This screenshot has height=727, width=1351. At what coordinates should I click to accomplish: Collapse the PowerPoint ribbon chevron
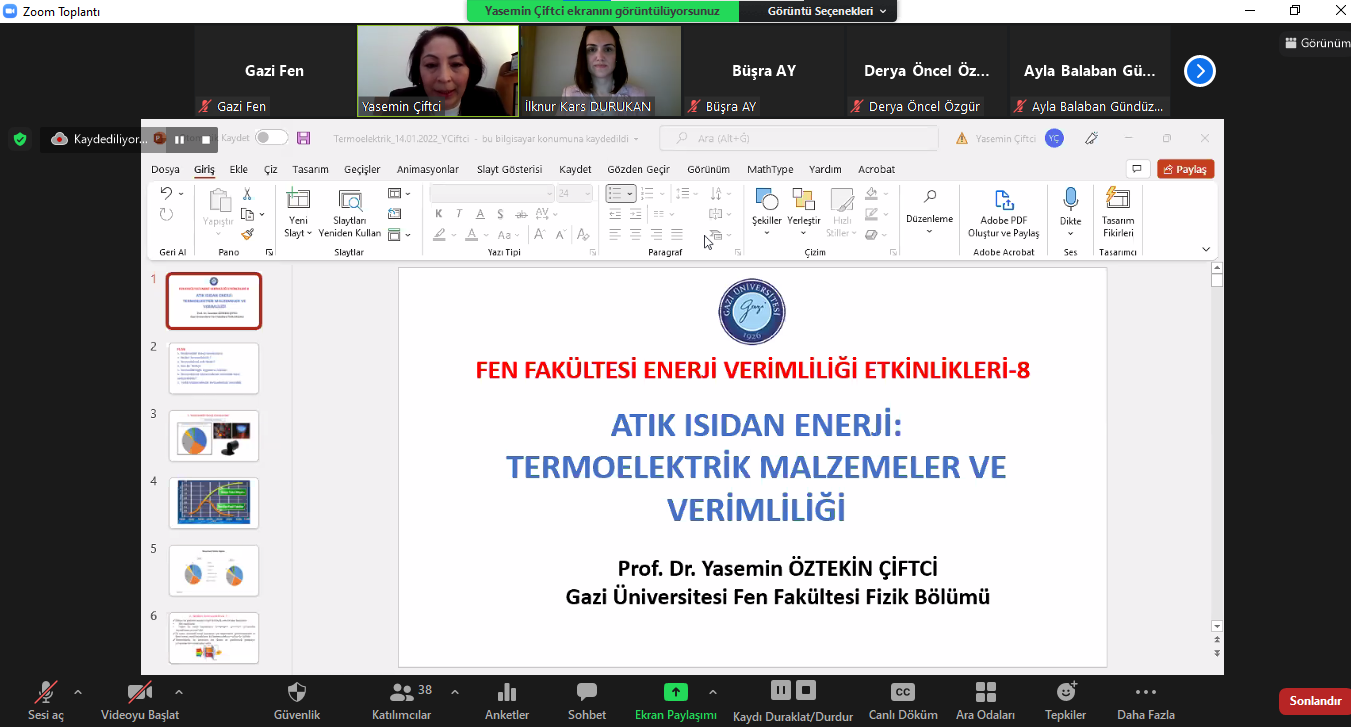pos(1206,249)
